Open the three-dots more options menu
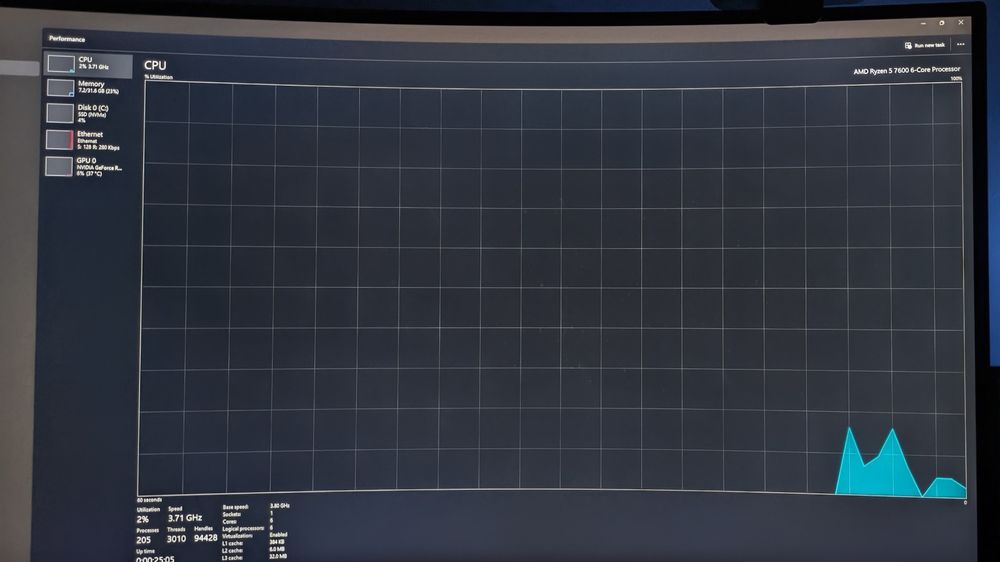Screen dimensions: 1000x562 click(960, 45)
